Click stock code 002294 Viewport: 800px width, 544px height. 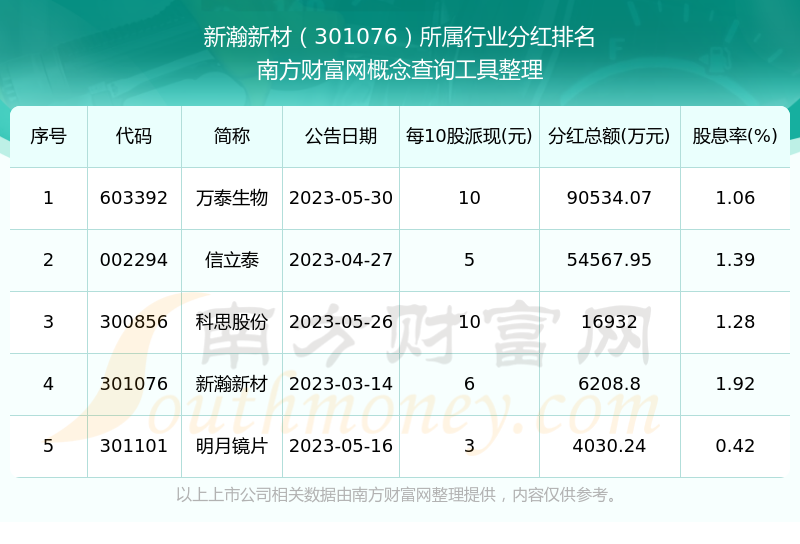pos(134,260)
